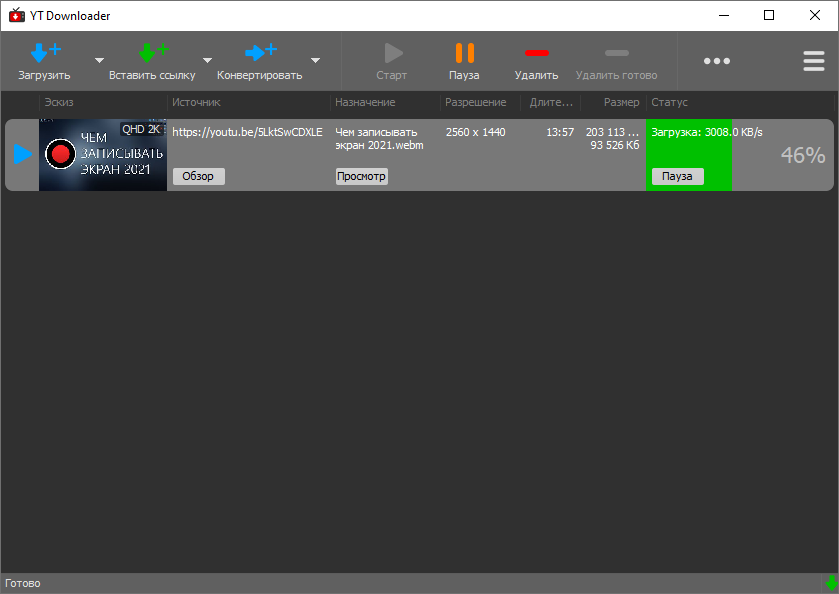Click the Вставить ссылку green arrow icon
839x594 pixels.
152,53
